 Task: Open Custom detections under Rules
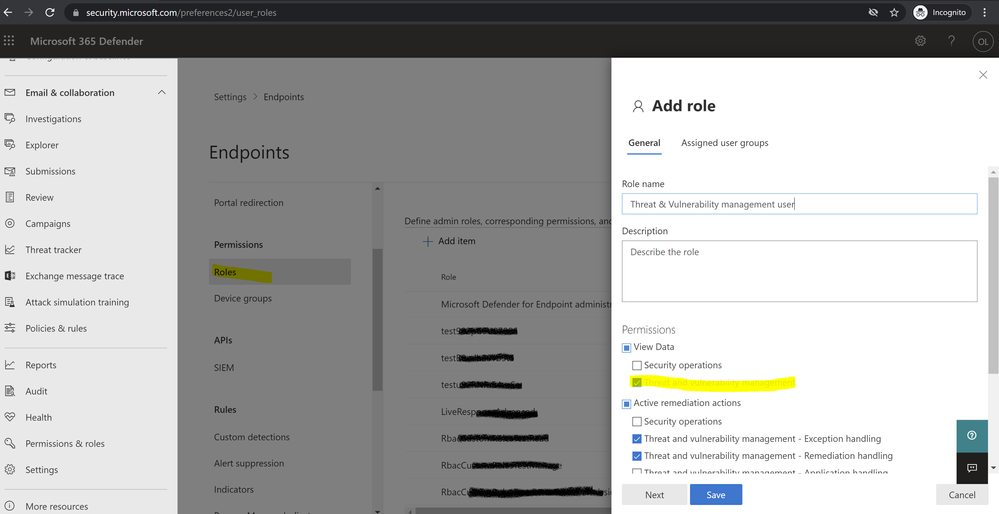[252, 437]
